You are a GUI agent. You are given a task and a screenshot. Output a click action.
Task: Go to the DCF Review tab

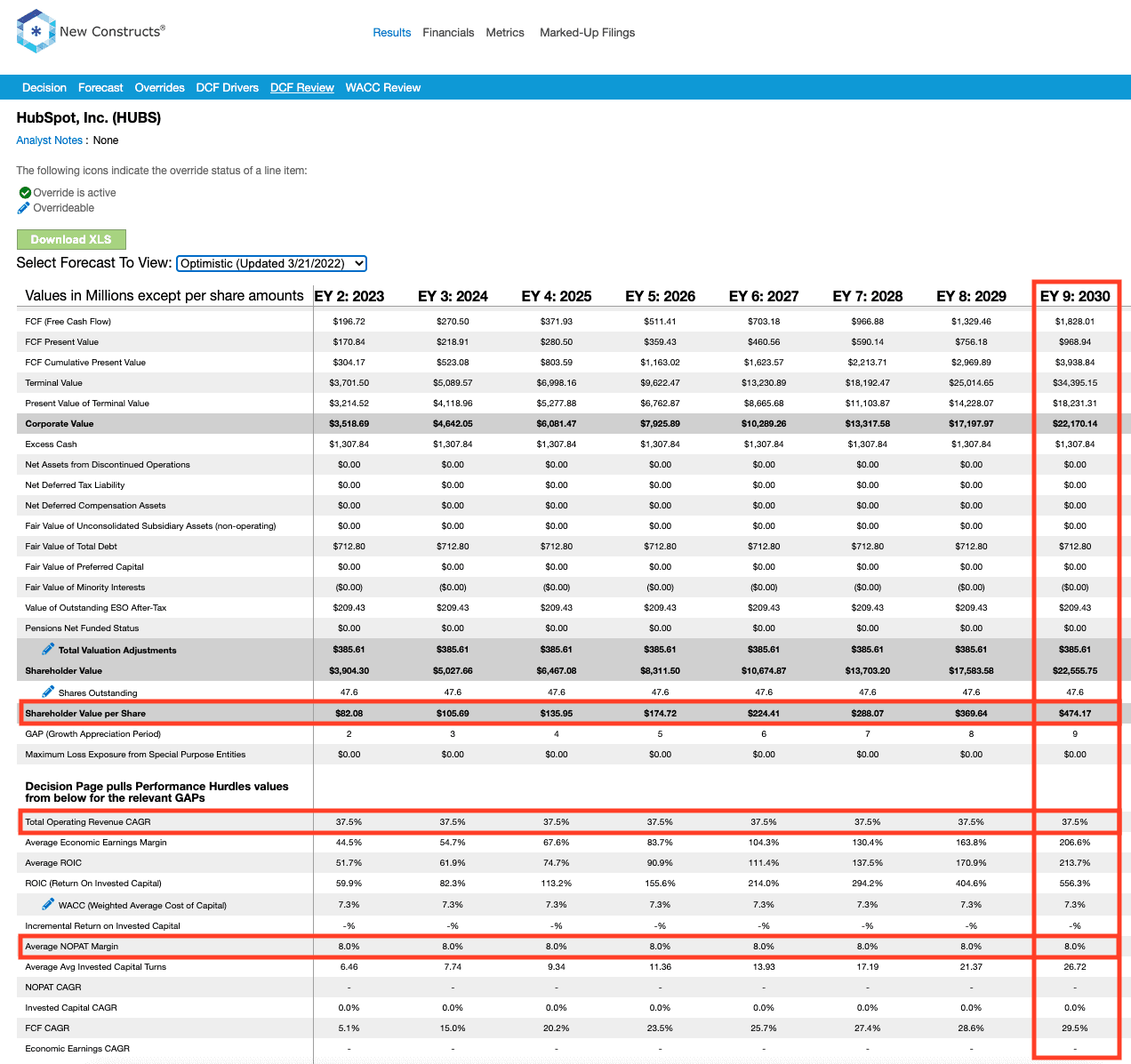[302, 88]
